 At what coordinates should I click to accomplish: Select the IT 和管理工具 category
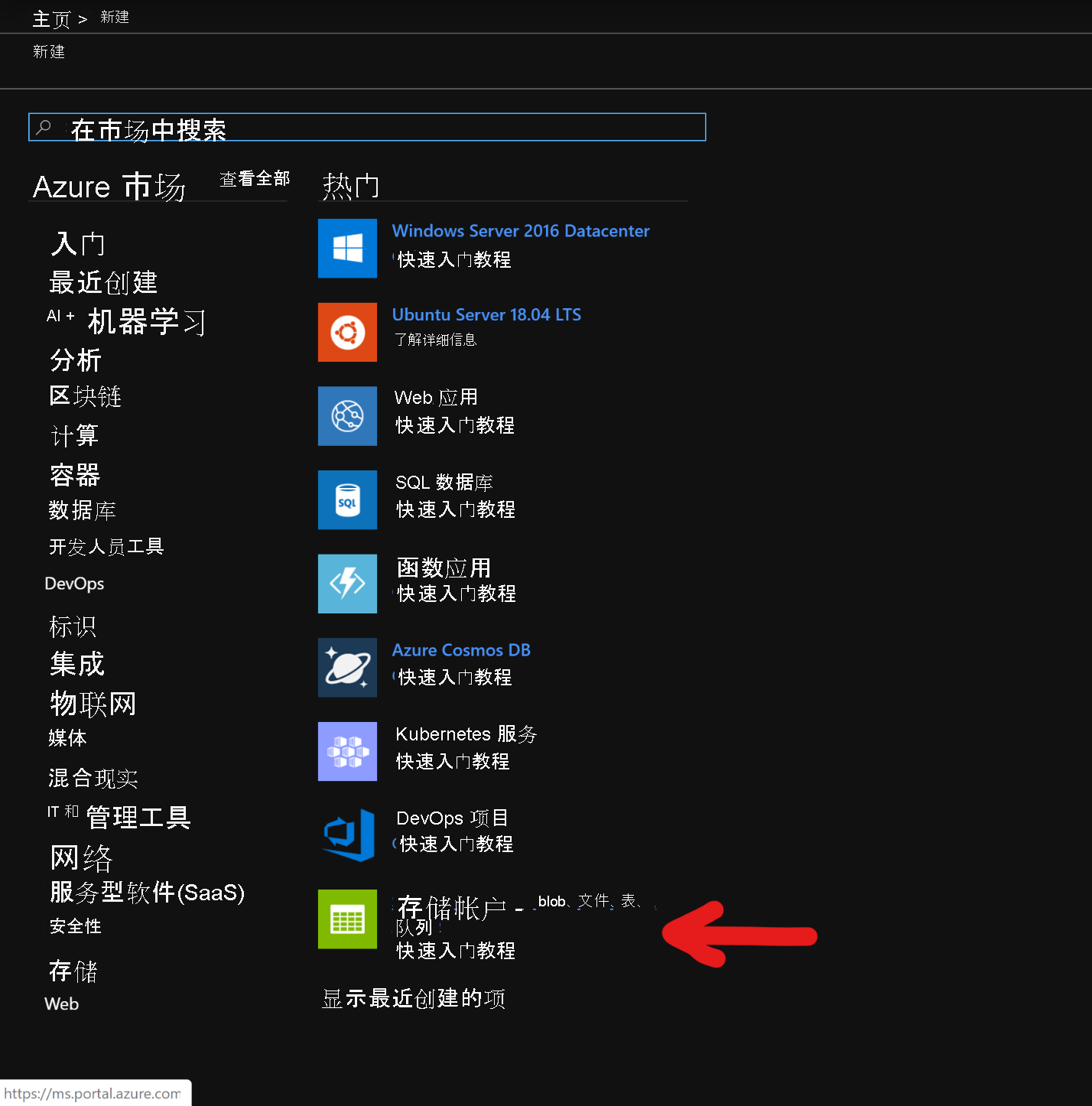(x=119, y=817)
